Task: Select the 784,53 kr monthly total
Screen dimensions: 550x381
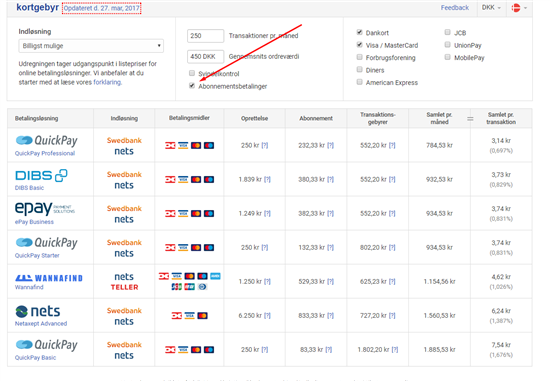Action: pyautogui.click(x=439, y=145)
